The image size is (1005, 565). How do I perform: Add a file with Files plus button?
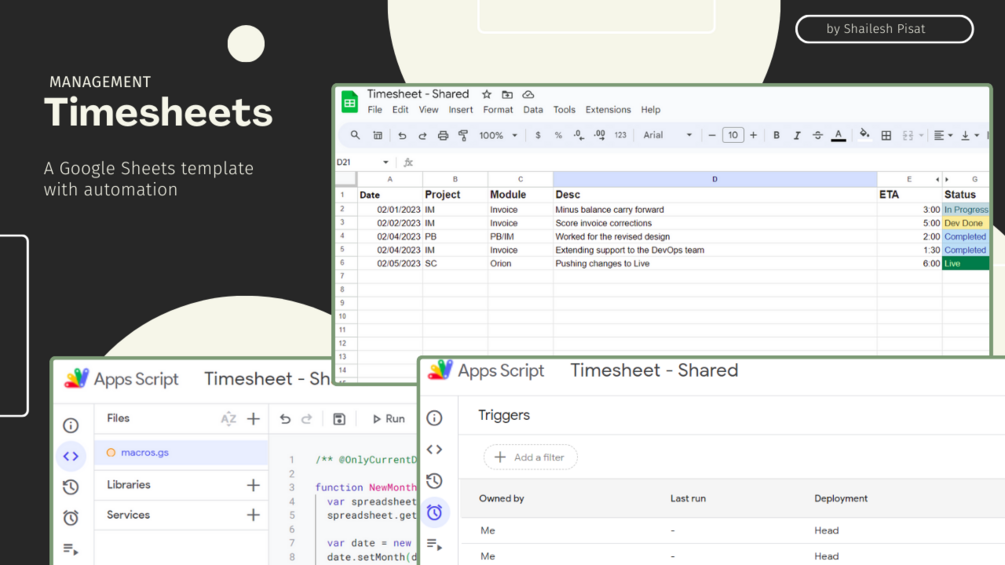click(253, 419)
